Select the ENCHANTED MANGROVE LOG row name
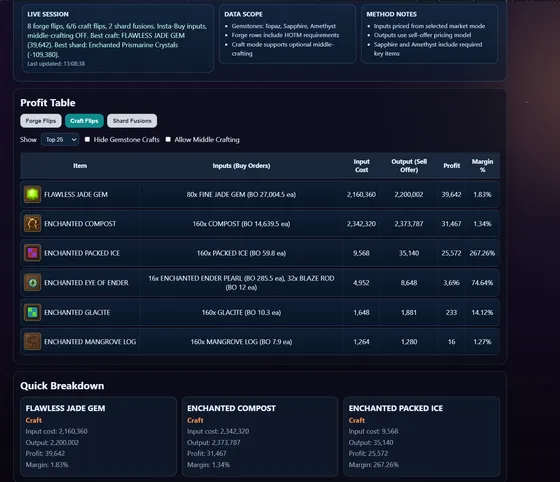Viewport: 560px width, 482px height. pos(90,342)
